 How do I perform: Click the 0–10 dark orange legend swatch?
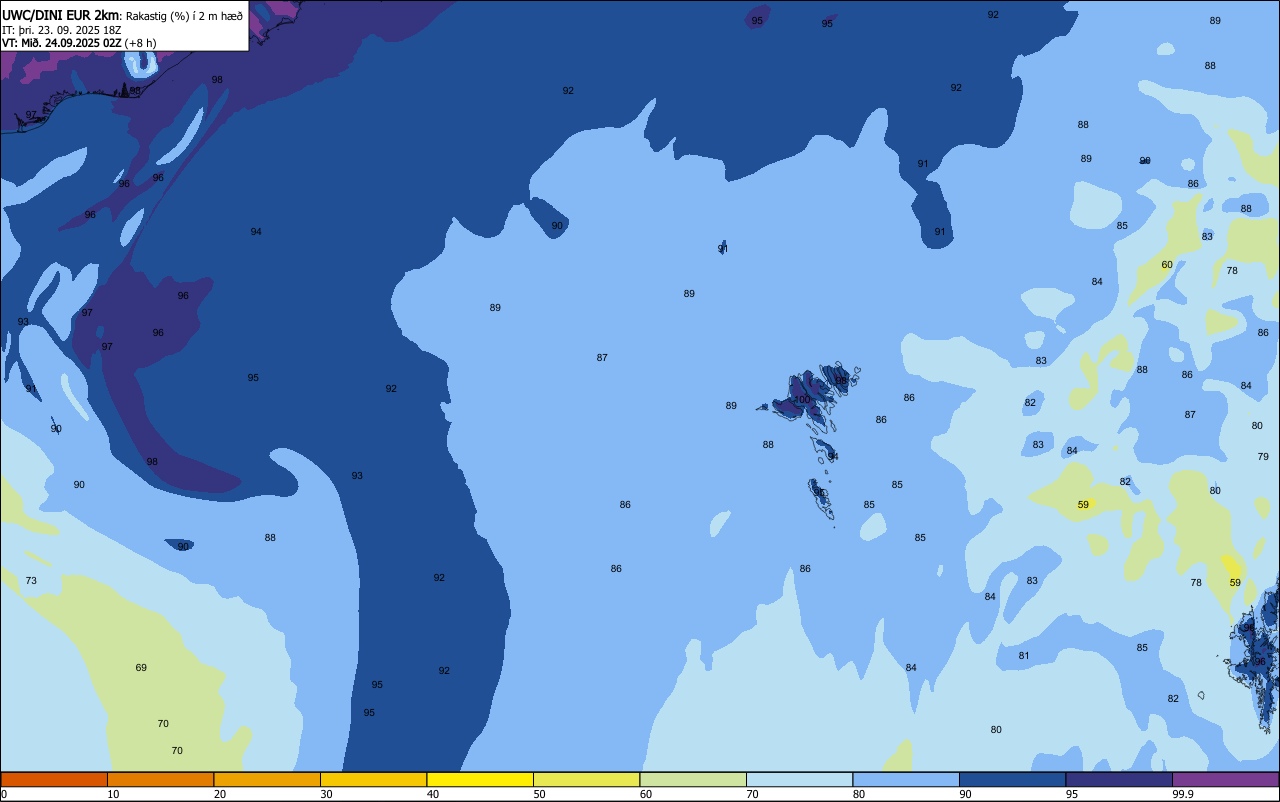click(x=54, y=779)
